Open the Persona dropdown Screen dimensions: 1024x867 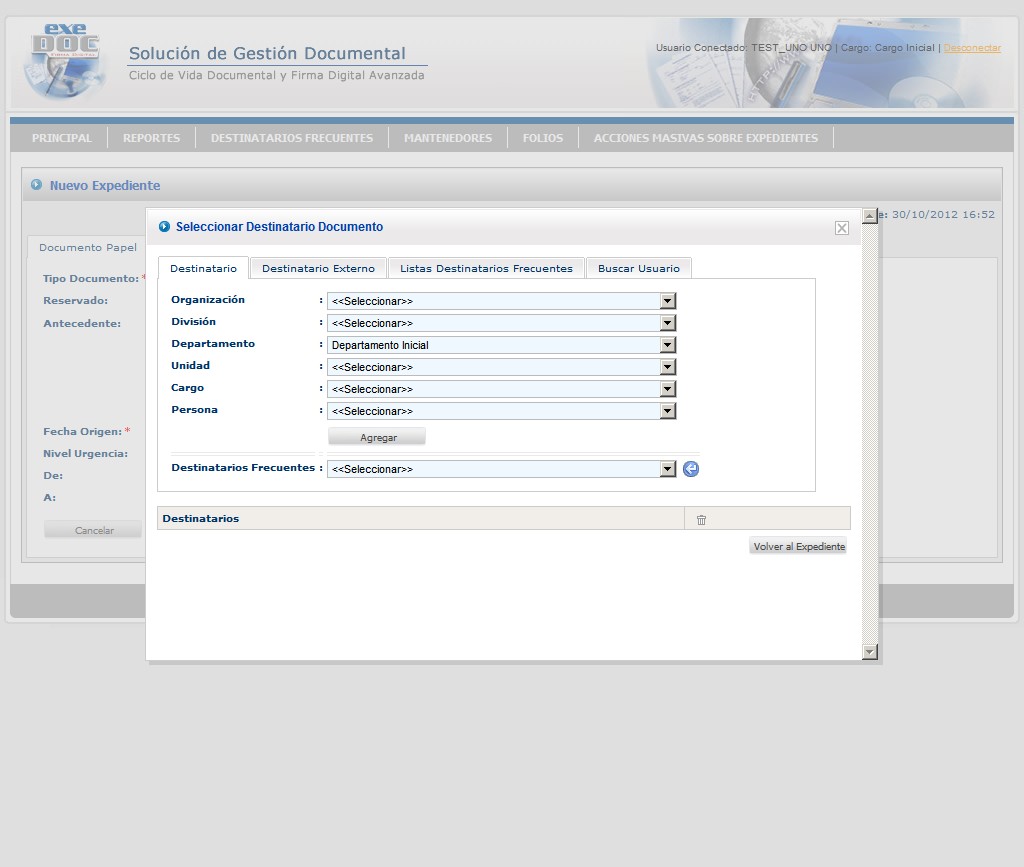[502, 411]
